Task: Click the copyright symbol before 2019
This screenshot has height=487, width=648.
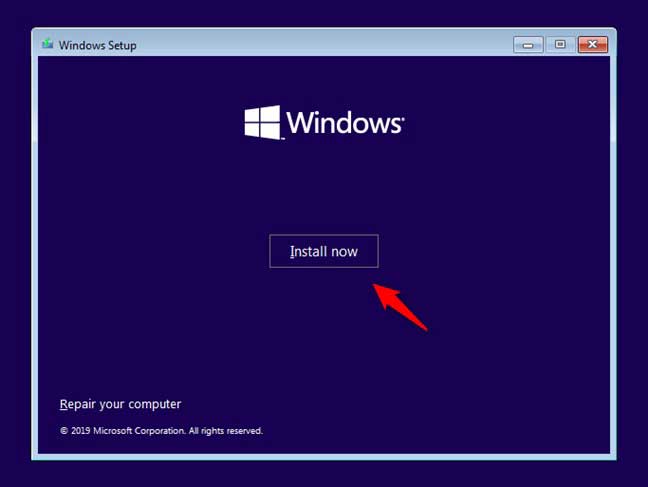Action: (x=64, y=431)
